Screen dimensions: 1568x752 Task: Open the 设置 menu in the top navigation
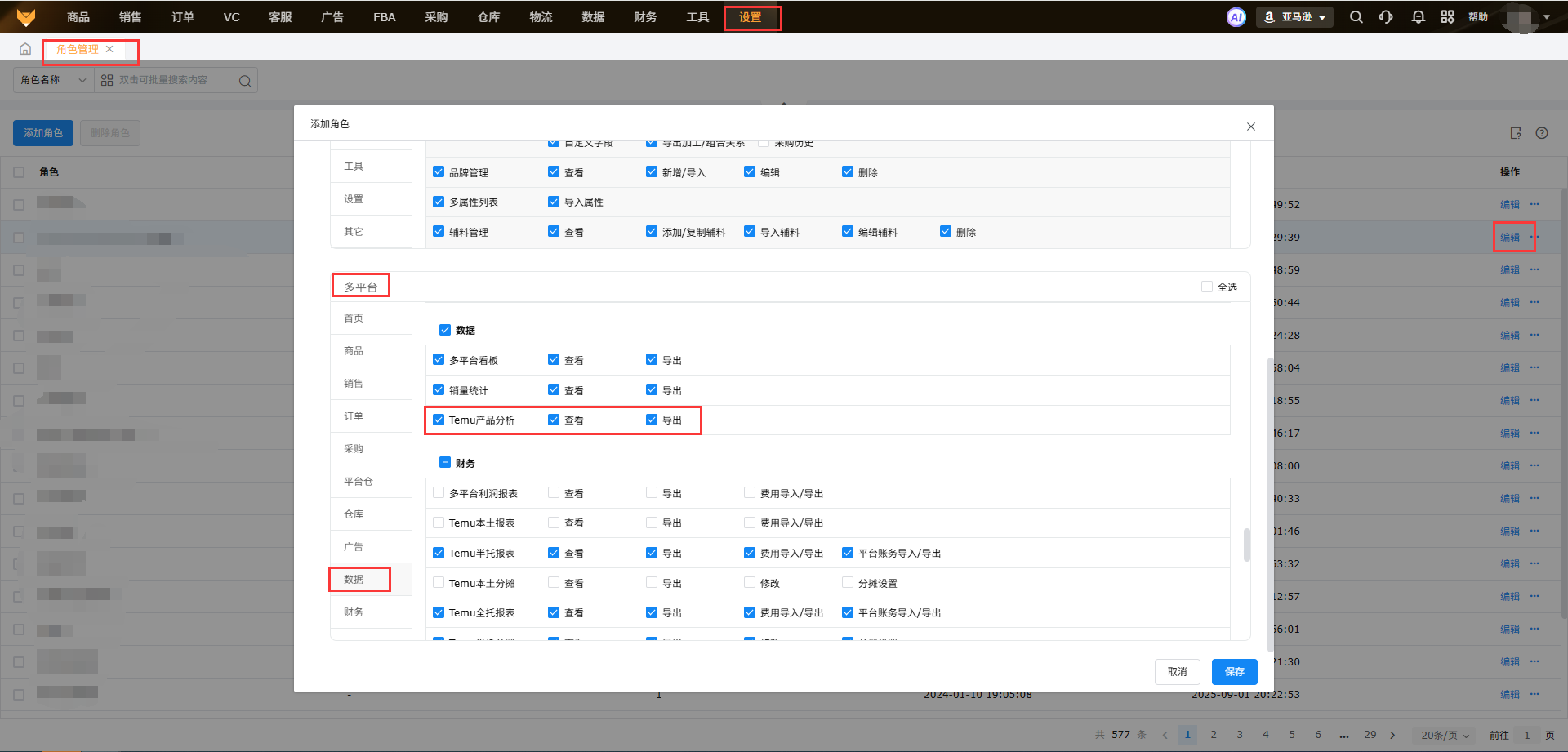pyautogui.click(x=750, y=17)
